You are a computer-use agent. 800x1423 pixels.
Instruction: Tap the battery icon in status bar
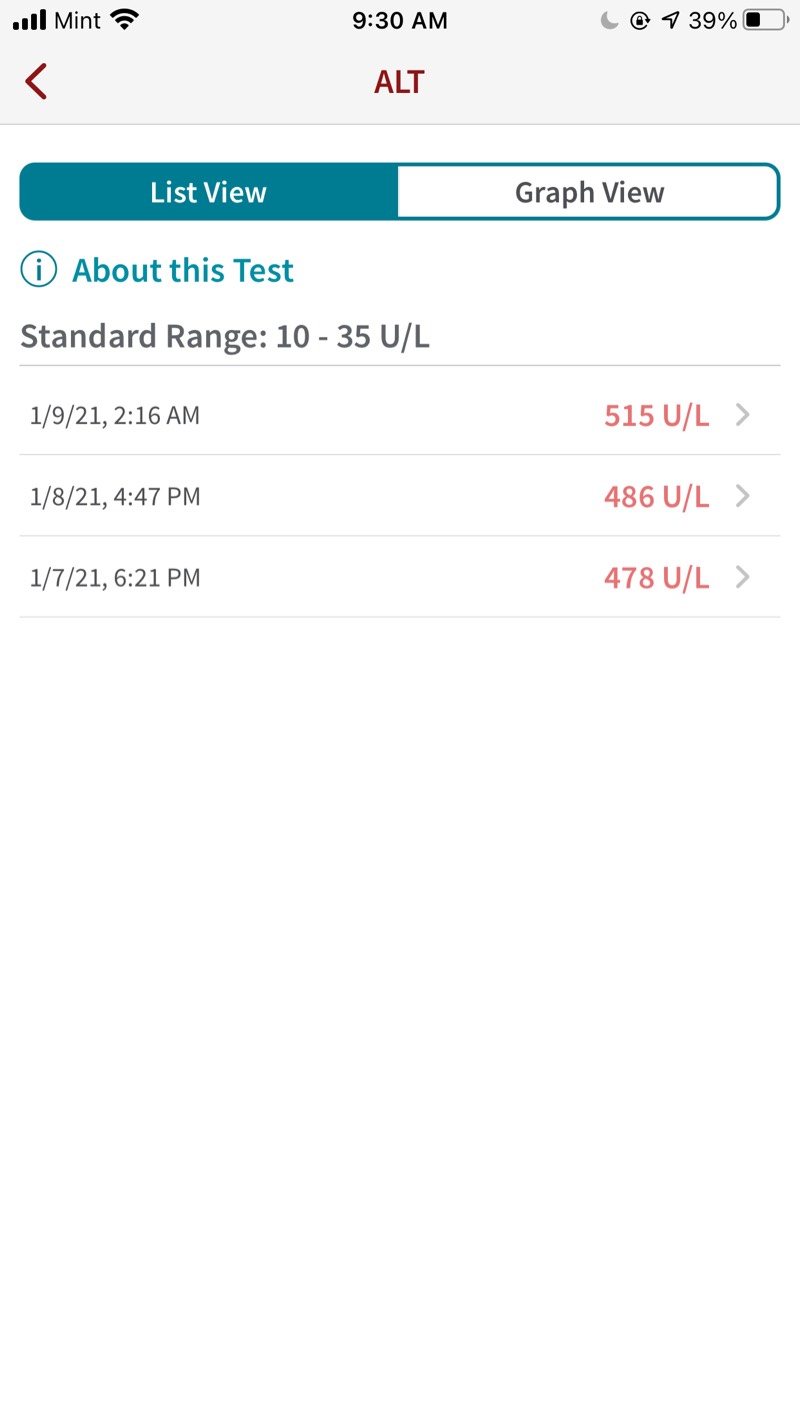[x=765, y=20]
